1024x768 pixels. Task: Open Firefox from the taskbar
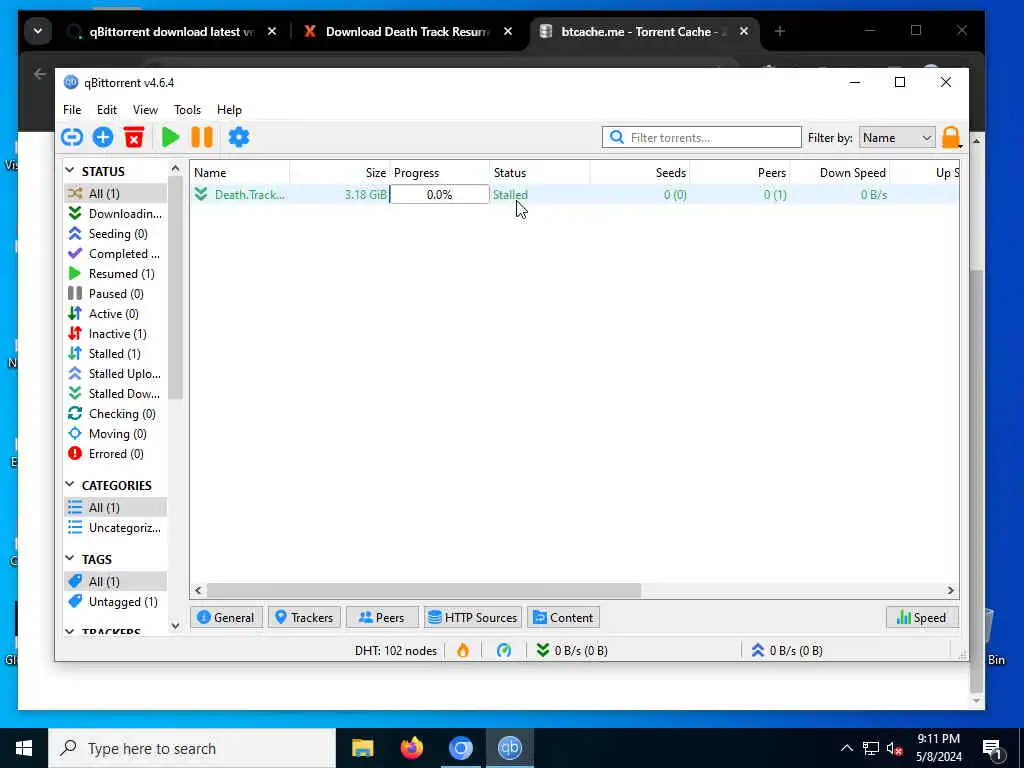[411, 748]
